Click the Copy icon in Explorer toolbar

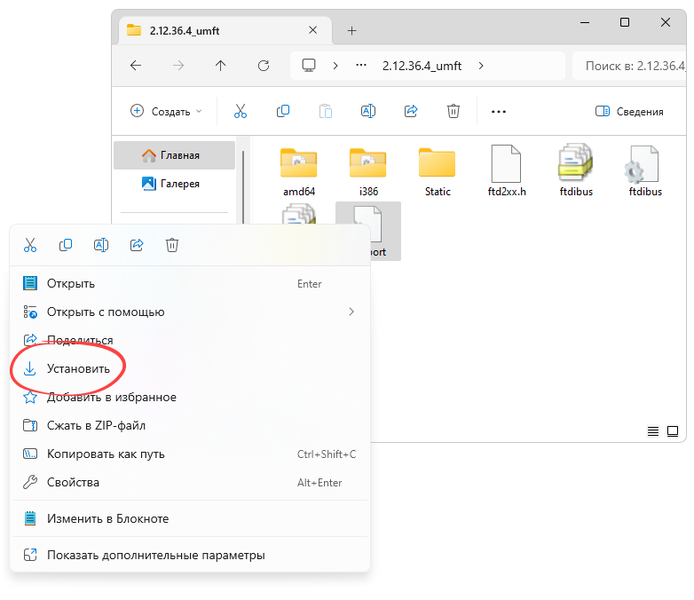pyautogui.click(x=283, y=111)
